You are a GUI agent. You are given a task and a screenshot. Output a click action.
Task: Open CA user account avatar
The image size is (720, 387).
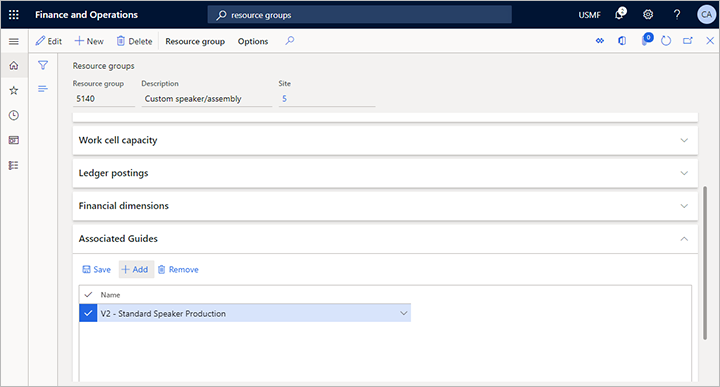(x=706, y=15)
